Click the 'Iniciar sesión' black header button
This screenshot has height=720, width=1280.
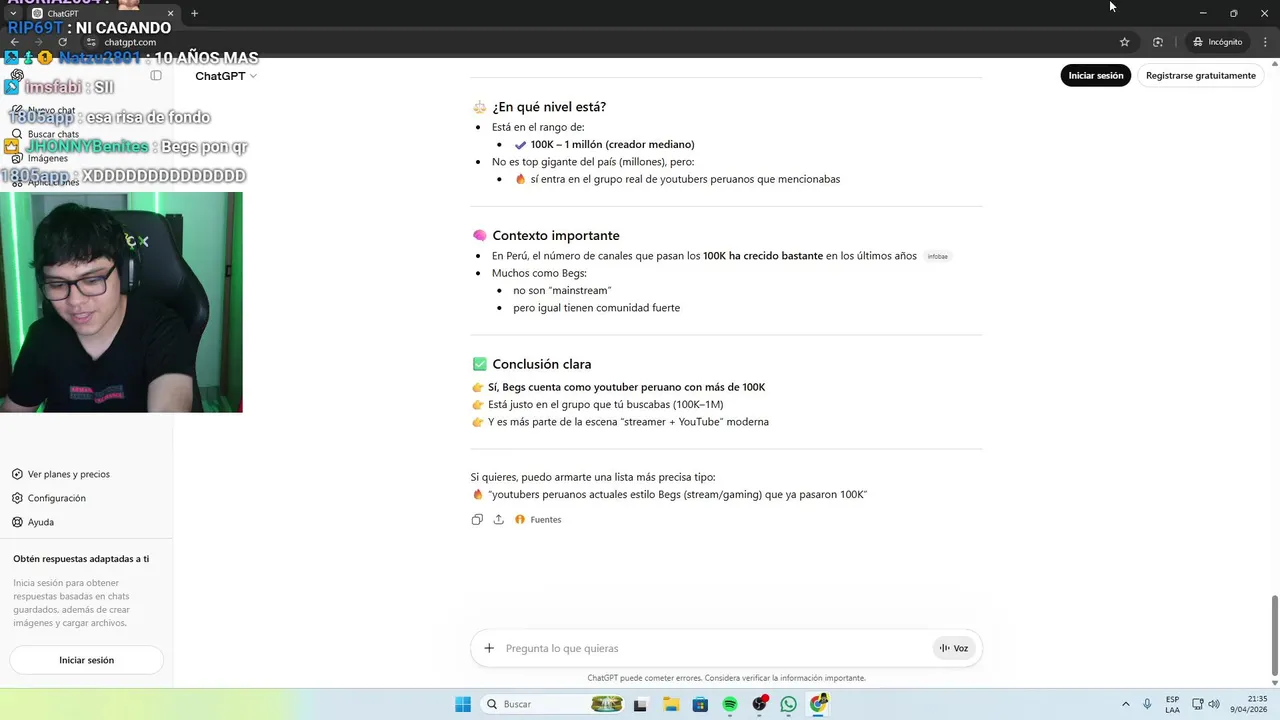pyautogui.click(x=1096, y=76)
